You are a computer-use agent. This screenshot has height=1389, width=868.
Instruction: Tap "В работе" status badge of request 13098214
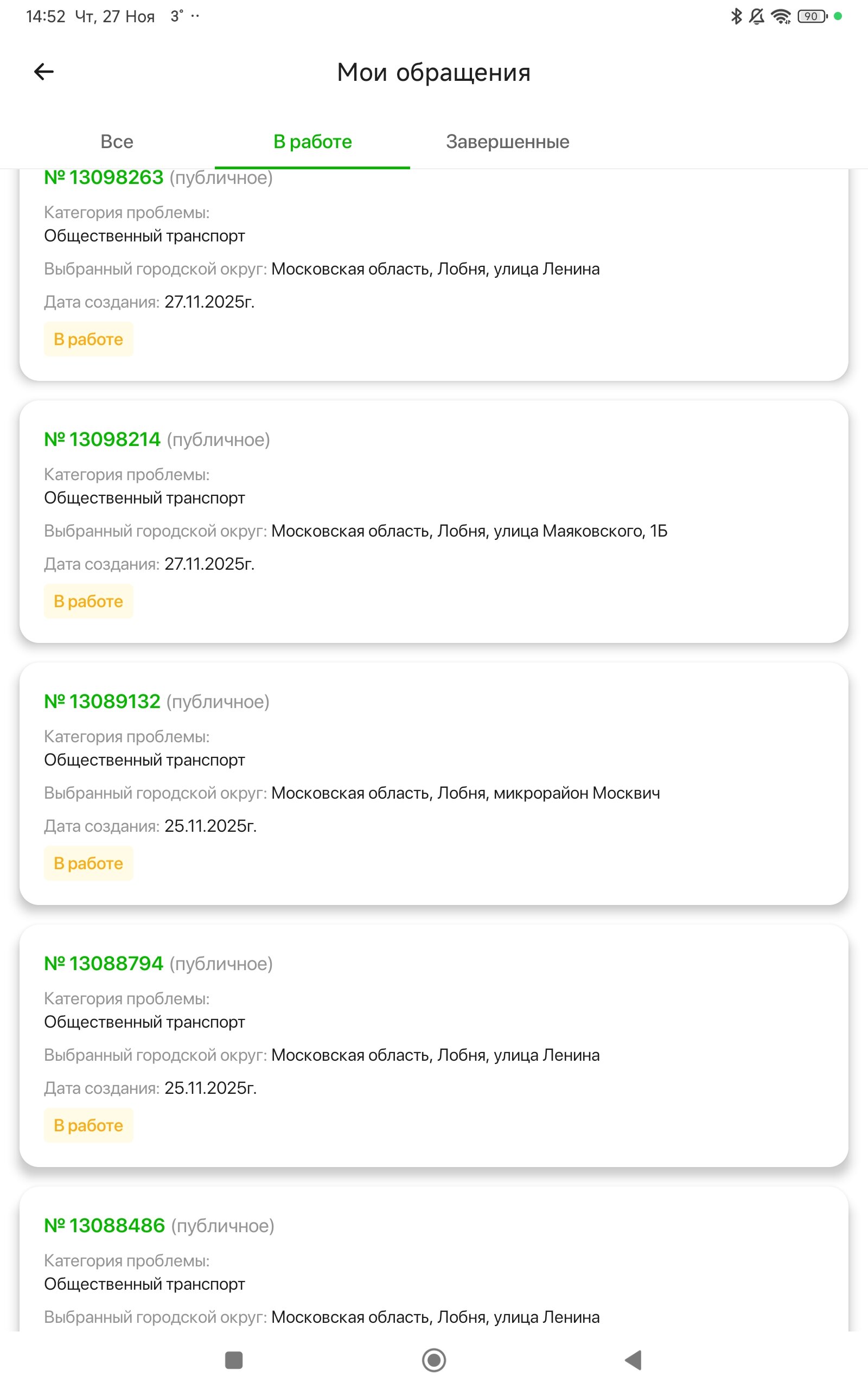(88, 601)
